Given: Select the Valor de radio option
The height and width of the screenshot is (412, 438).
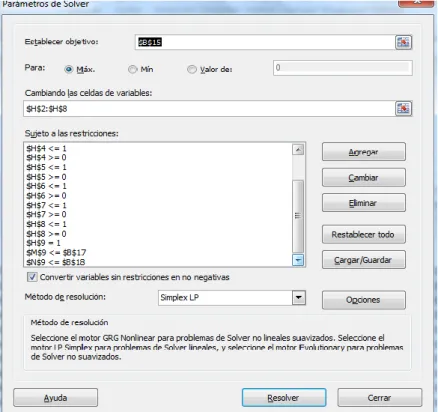Looking at the screenshot, I should pyautogui.click(x=192, y=69).
